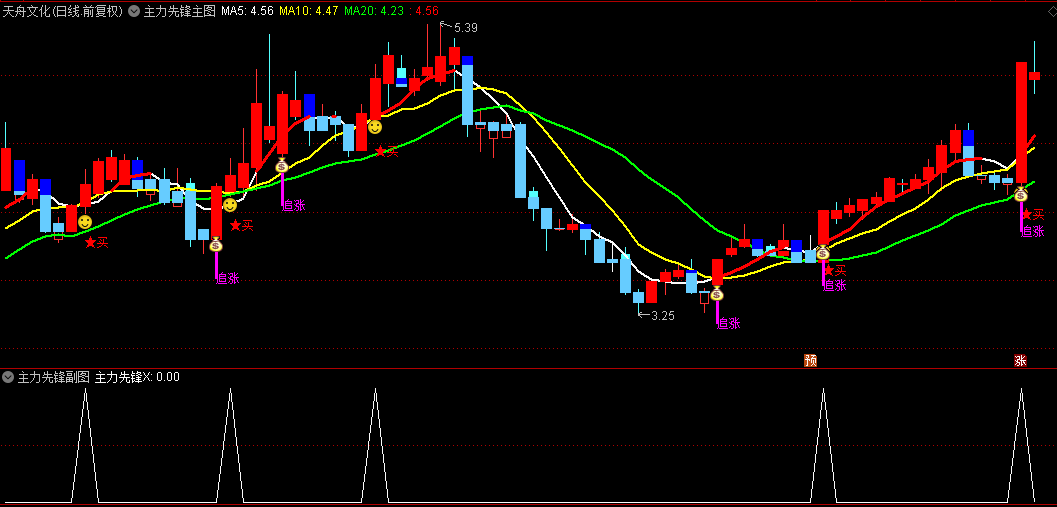Click the red ': 4.56' value
This screenshot has height=507, width=1057.
point(424,11)
